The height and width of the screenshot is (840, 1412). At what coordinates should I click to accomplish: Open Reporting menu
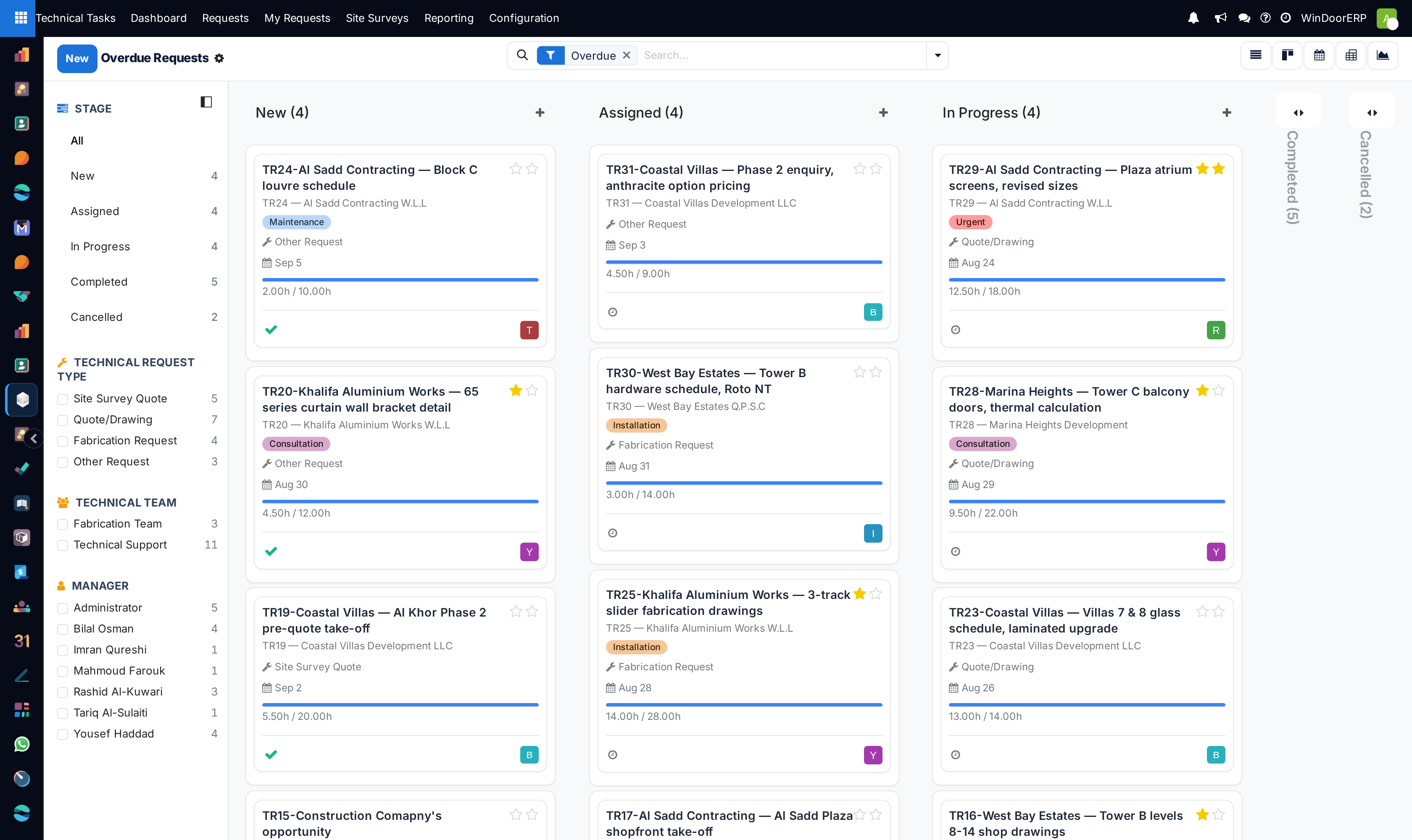pos(448,18)
